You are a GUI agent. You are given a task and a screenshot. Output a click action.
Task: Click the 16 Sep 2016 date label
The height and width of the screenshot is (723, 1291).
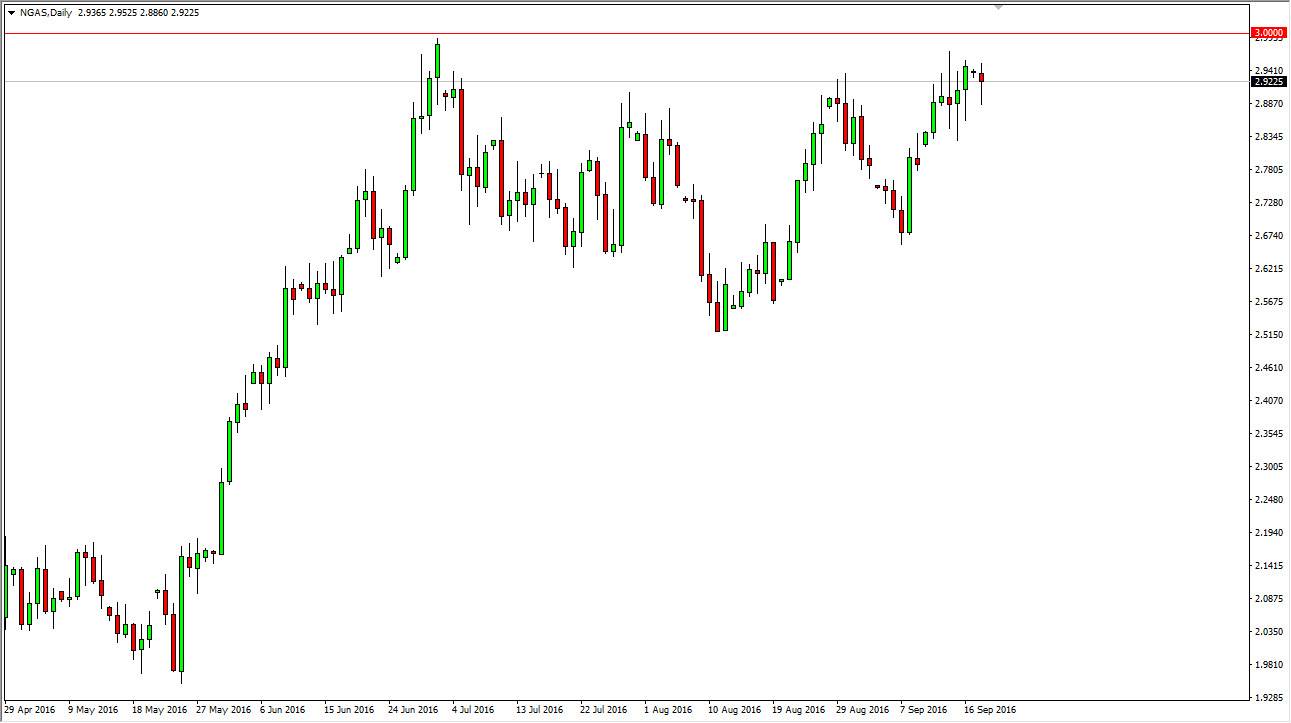pos(990,710)
